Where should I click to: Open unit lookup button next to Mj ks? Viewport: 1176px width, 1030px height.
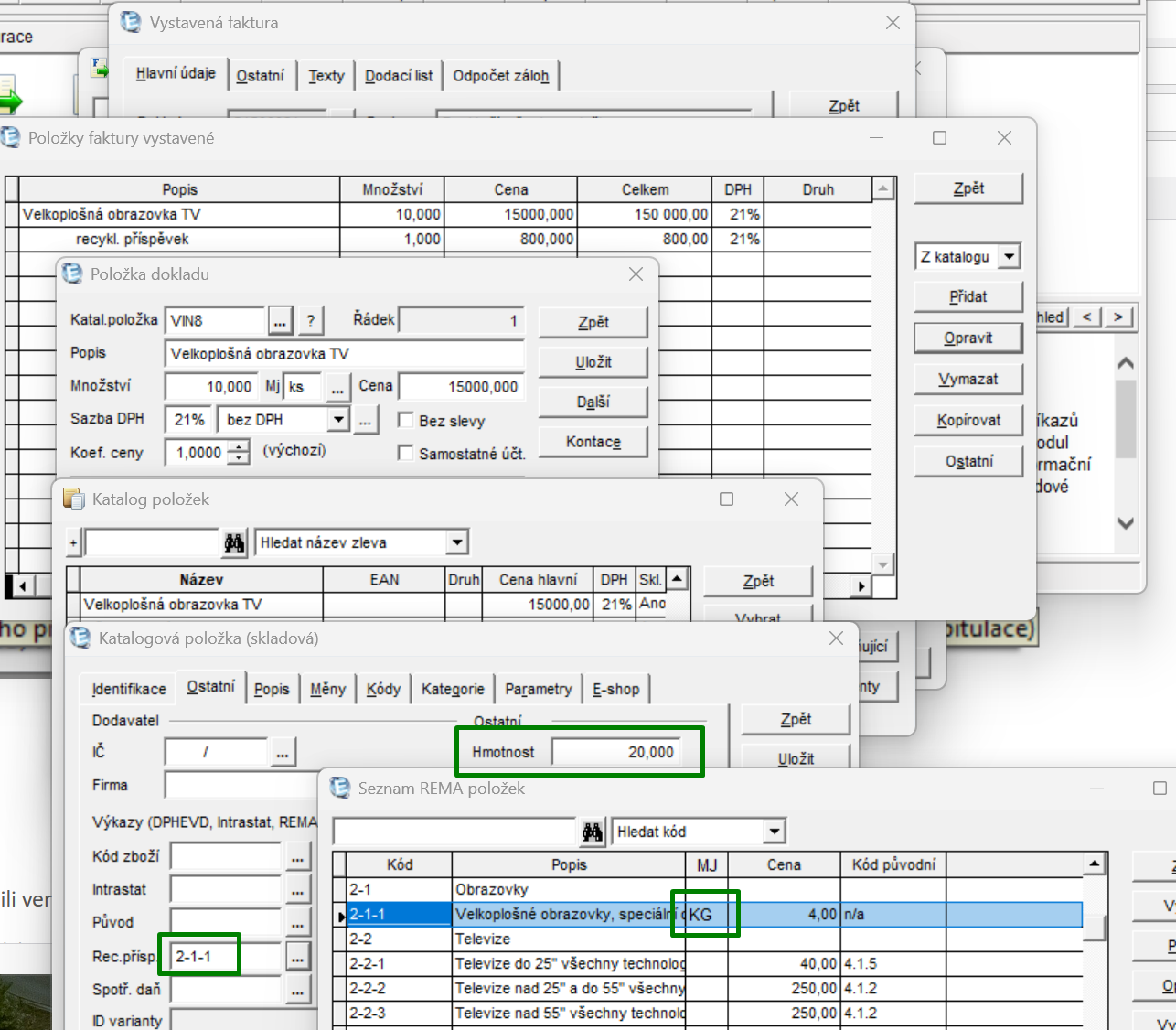(337, 387)
